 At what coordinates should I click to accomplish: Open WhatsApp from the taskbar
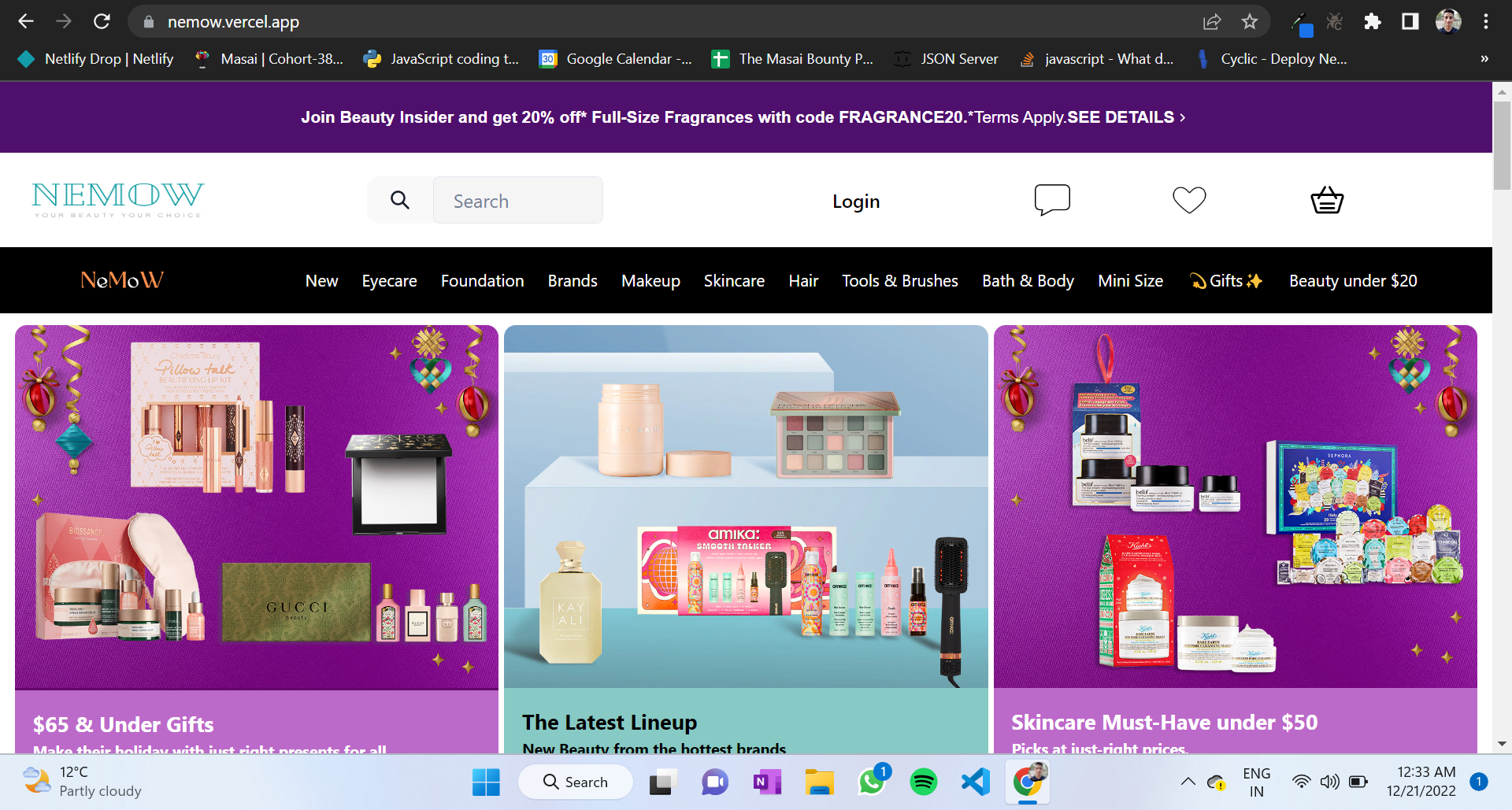[x=872, y=782]
